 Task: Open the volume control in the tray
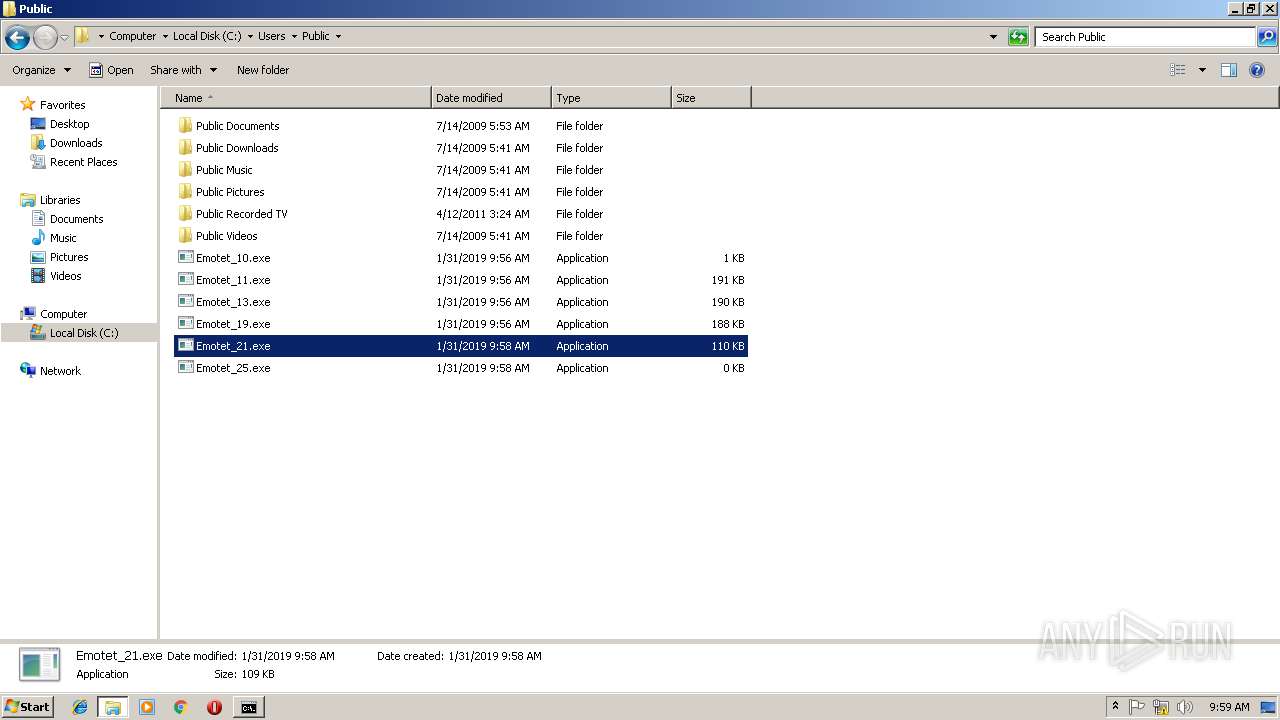coord(1185,707)
